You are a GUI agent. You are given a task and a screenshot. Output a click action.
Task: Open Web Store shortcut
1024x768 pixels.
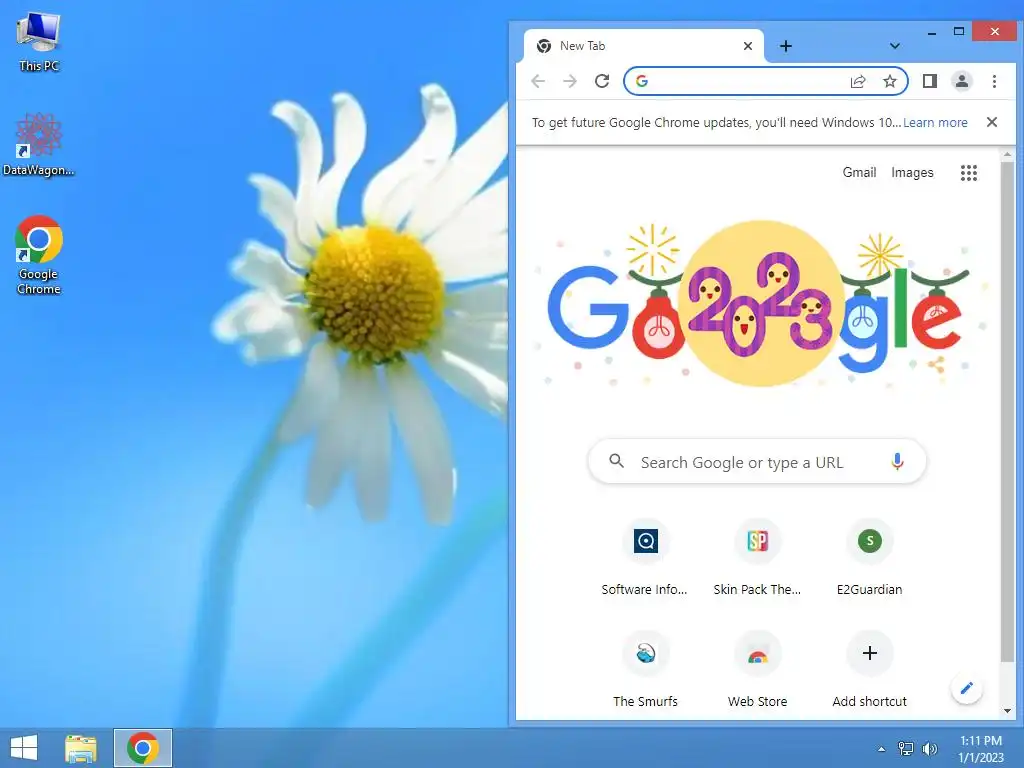[x=758, y=669]
